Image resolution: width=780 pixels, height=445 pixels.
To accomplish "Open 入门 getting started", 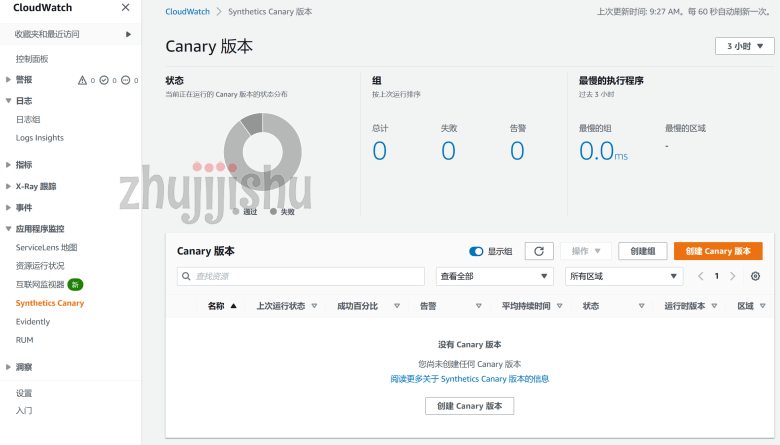I will (24, 411).
